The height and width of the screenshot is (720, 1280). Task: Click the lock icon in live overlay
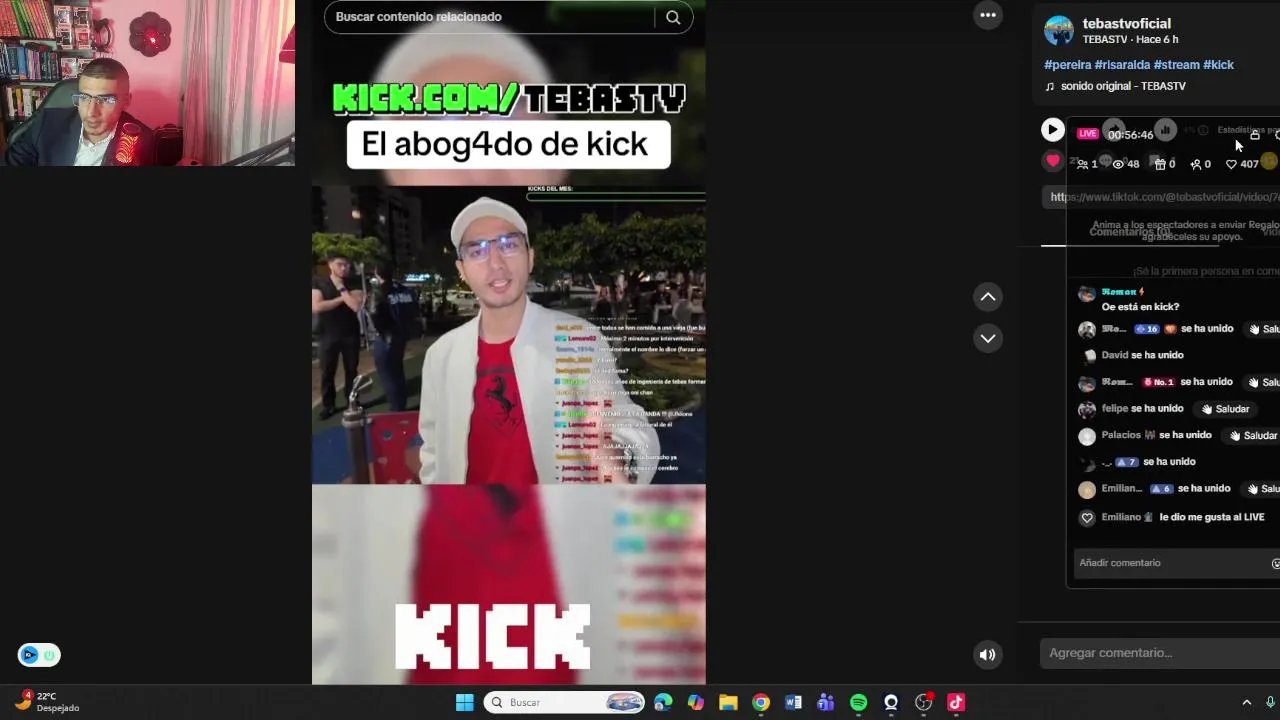tap(1255, 135)
